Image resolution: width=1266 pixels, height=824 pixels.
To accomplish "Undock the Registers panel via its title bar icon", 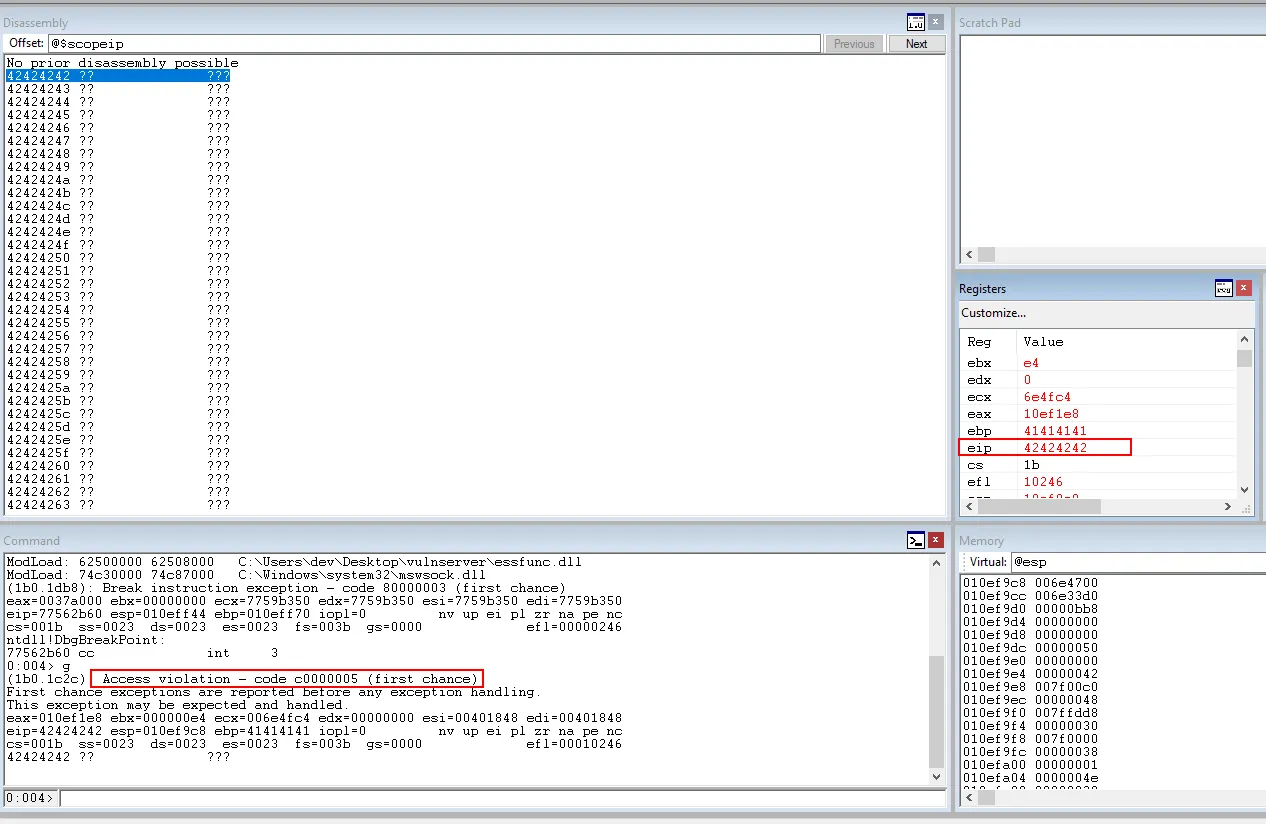I will [1224, 288].
